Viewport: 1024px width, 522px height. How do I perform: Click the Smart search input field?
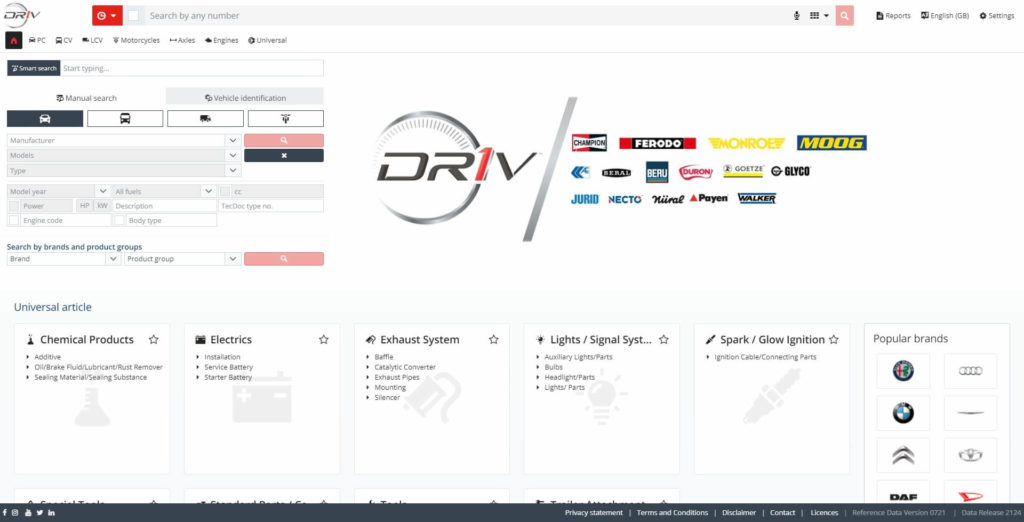click(x=192, y=68)
